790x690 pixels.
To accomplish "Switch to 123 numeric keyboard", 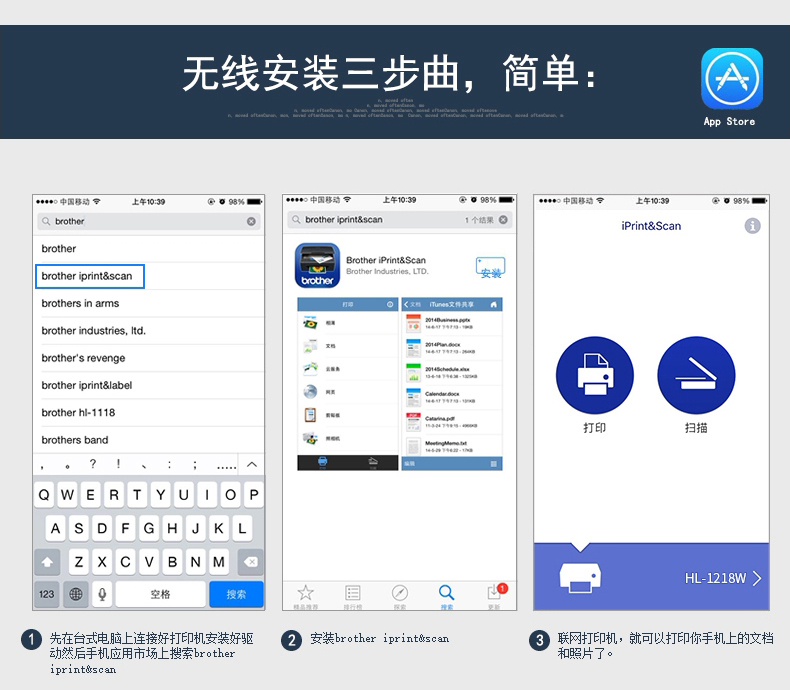I will pyautogui.click(x=47, y=594).
